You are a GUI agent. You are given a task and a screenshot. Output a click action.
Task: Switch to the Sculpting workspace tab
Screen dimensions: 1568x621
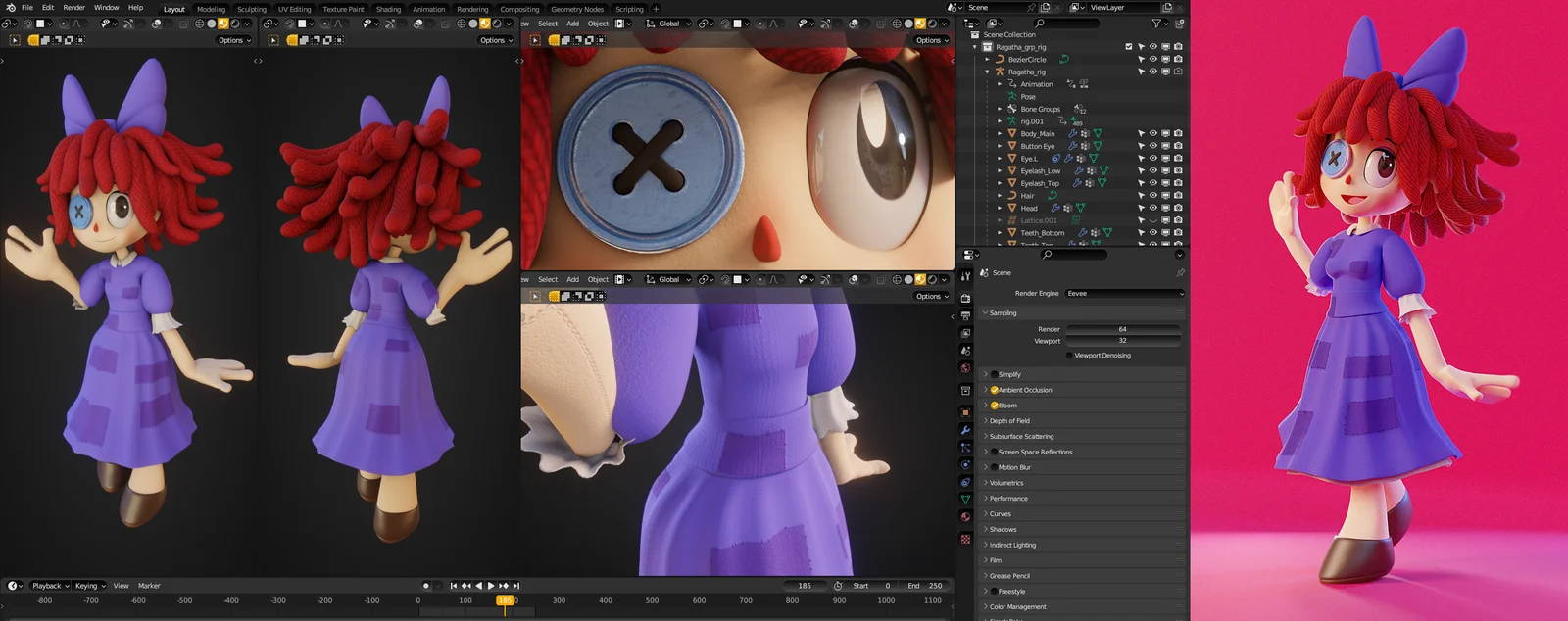(x=251, y=9)
